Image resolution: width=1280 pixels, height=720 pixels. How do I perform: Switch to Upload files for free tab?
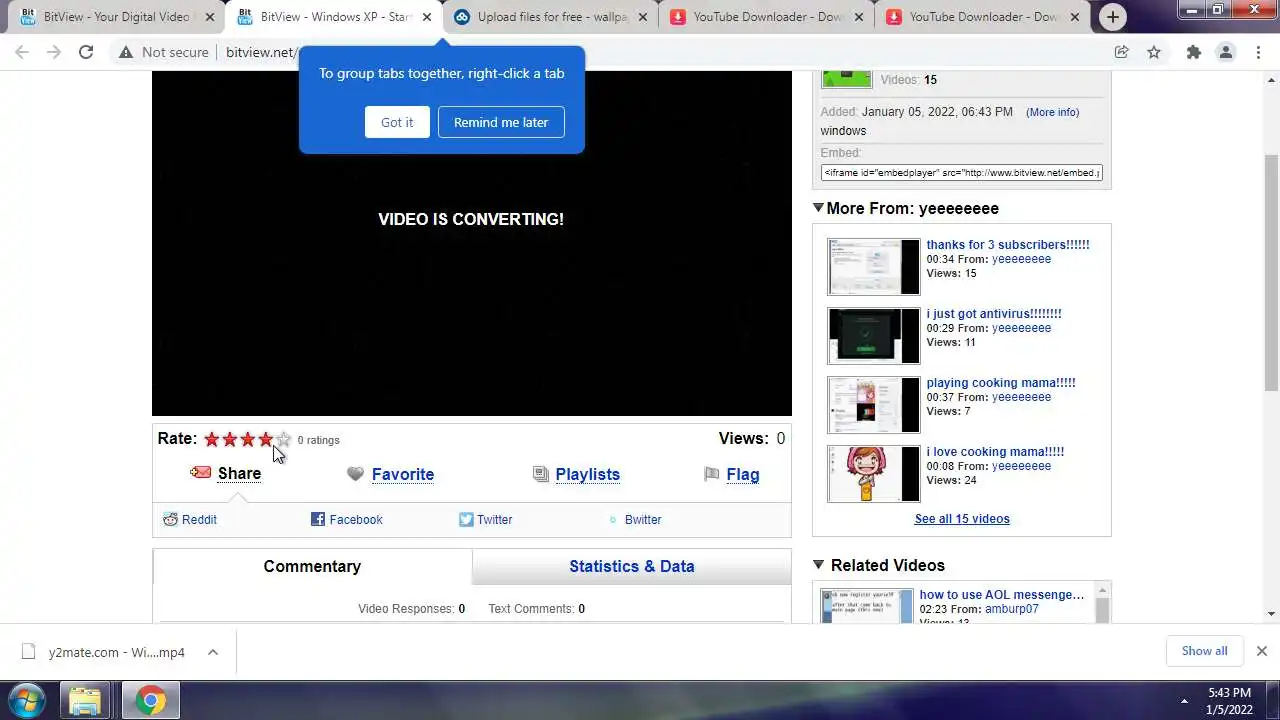click(x=549, y=17)
